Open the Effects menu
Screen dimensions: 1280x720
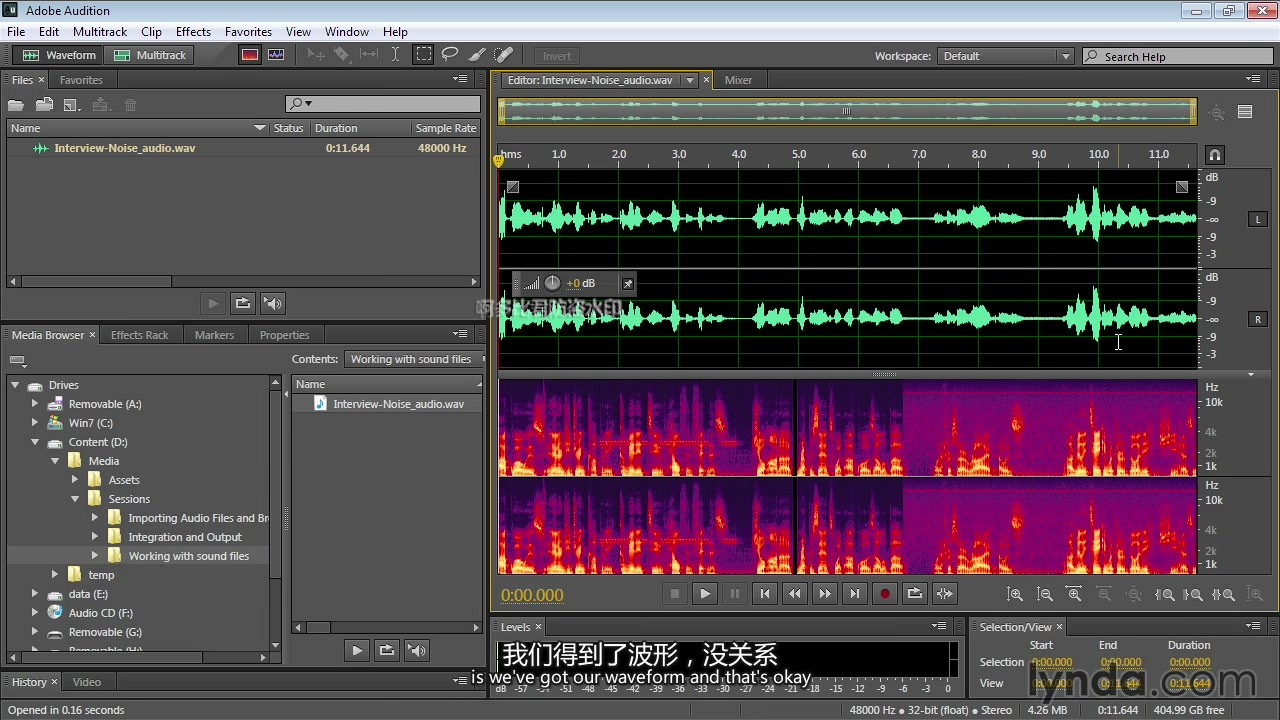click(x=193, y=32)
